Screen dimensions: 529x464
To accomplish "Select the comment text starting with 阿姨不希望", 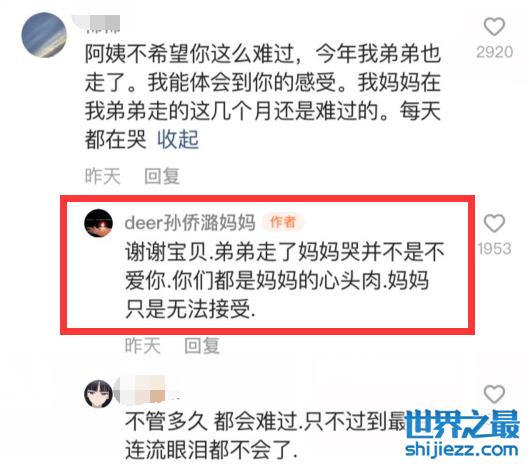I will point(263,97).
